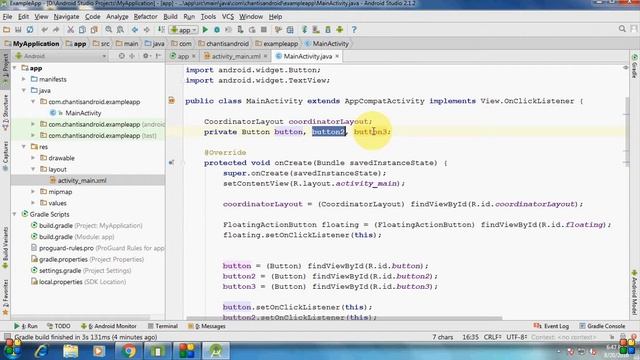Click the Replace toolbar icon
Viewport: 640px width, 360px height.
(x=120, y=29)
